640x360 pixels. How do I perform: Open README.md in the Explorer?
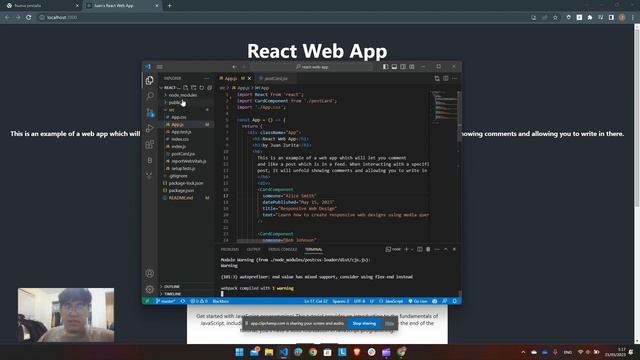181,198
